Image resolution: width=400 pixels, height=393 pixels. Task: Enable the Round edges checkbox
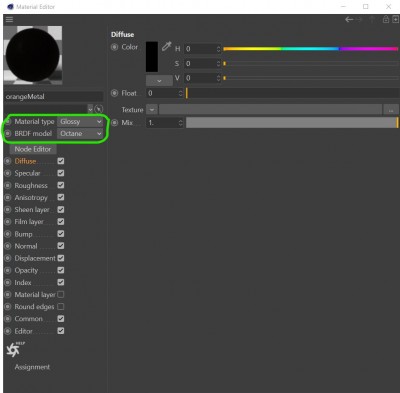pos(61,306)
